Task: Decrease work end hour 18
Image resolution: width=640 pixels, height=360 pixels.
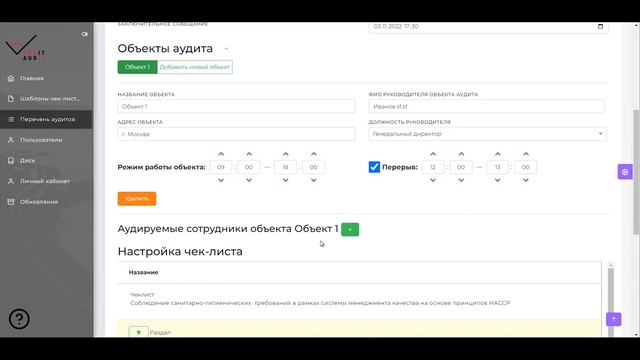Action: [x=286, y=180]
